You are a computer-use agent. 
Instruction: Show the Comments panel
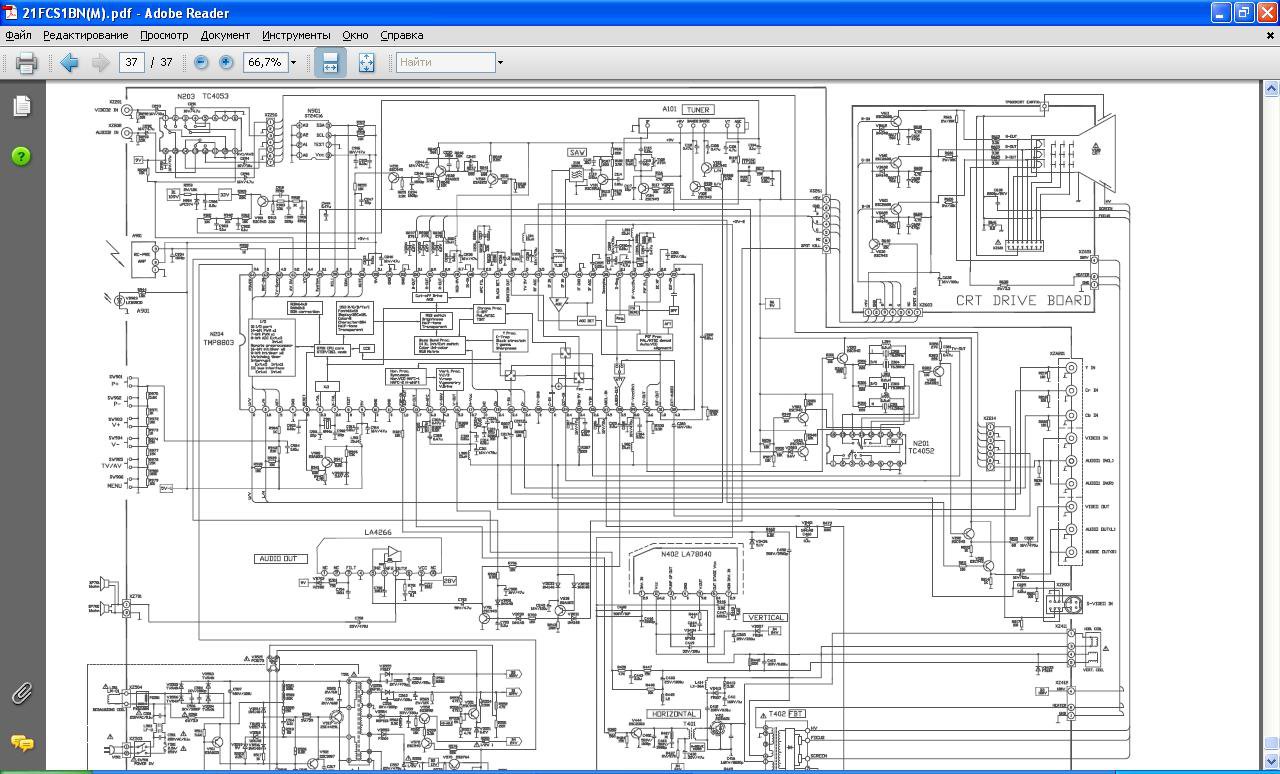21,743
